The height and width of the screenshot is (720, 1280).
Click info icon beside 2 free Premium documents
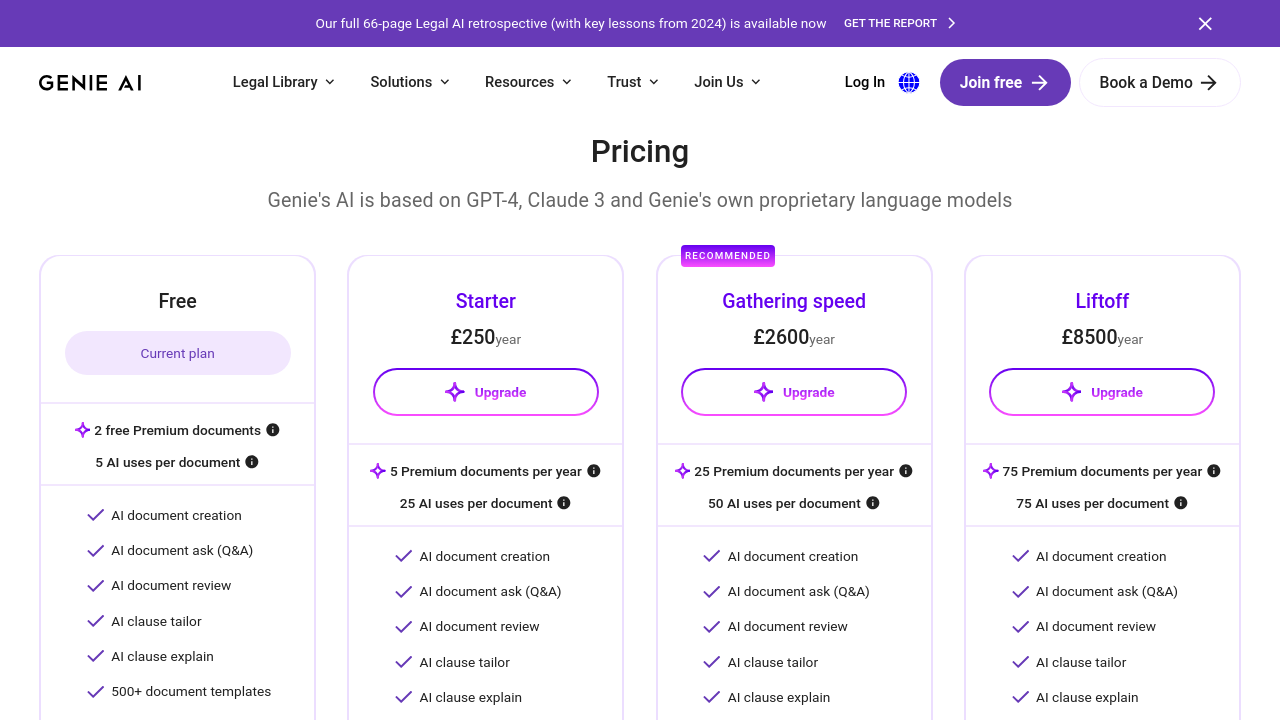(x=273, y=430)
